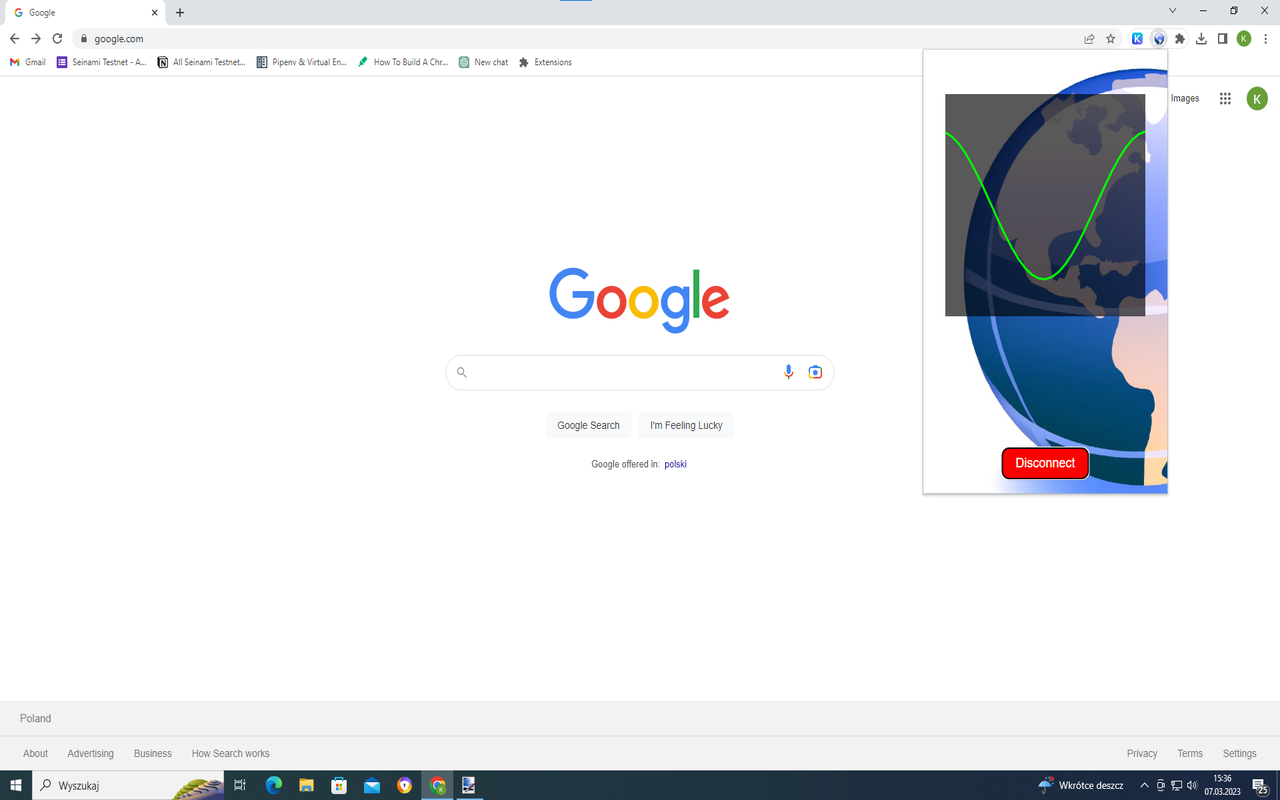Open volume control in system tray
Screen dimensions: 1280x800
click(1192, 785)
